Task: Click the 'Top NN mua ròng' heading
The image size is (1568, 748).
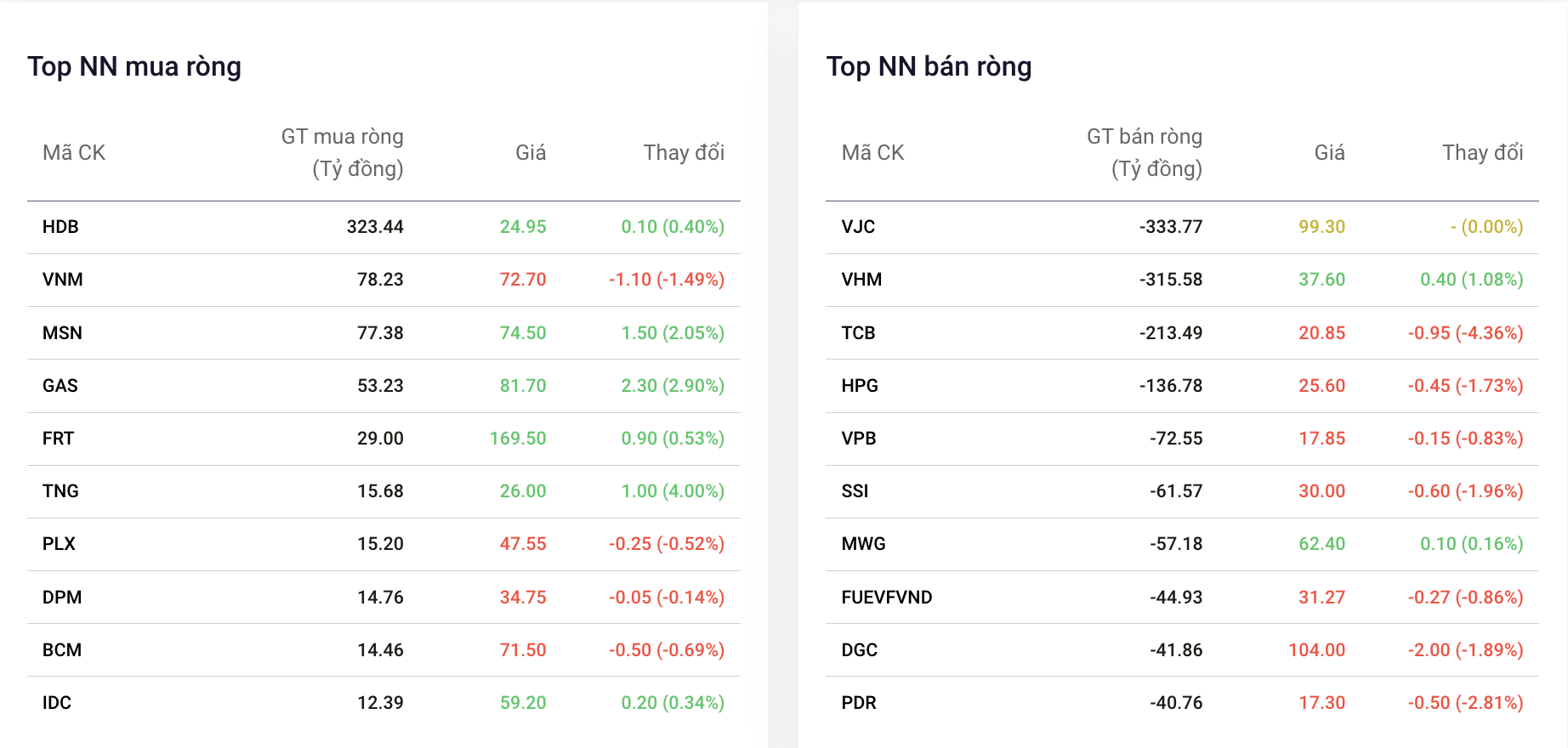Action: coord(134,66)
